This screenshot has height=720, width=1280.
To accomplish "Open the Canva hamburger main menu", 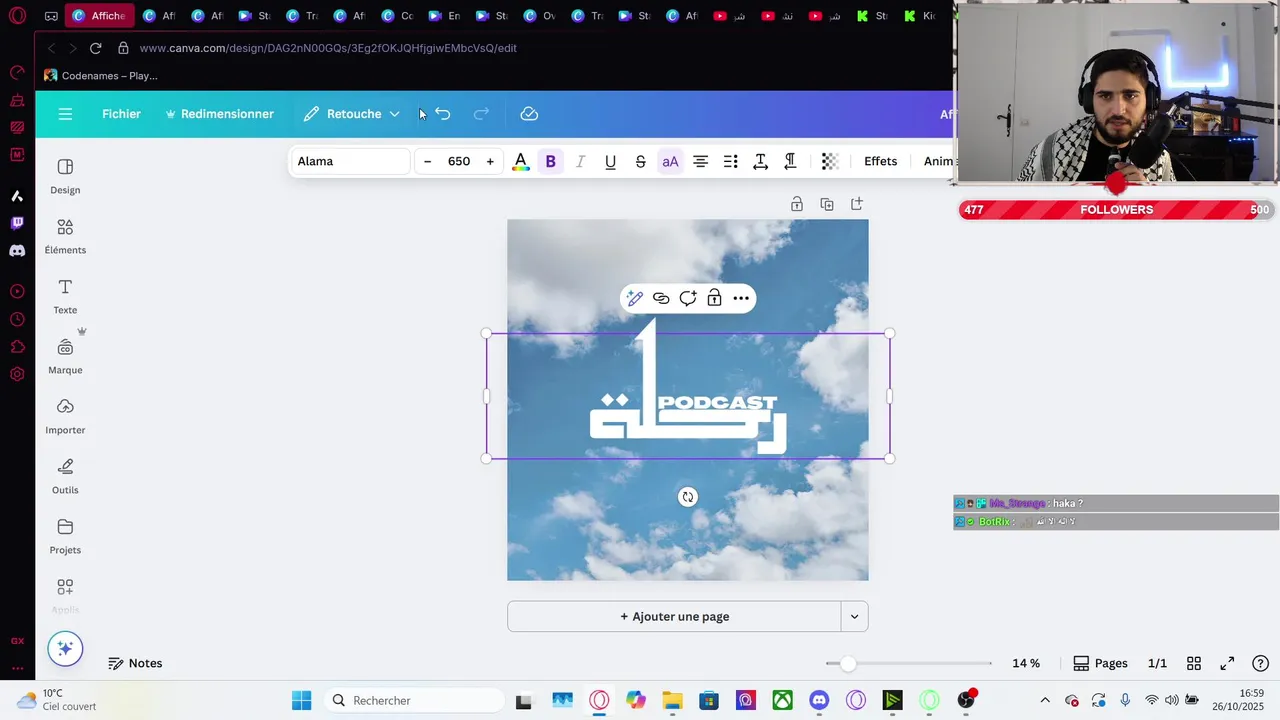I will [65, 114].
